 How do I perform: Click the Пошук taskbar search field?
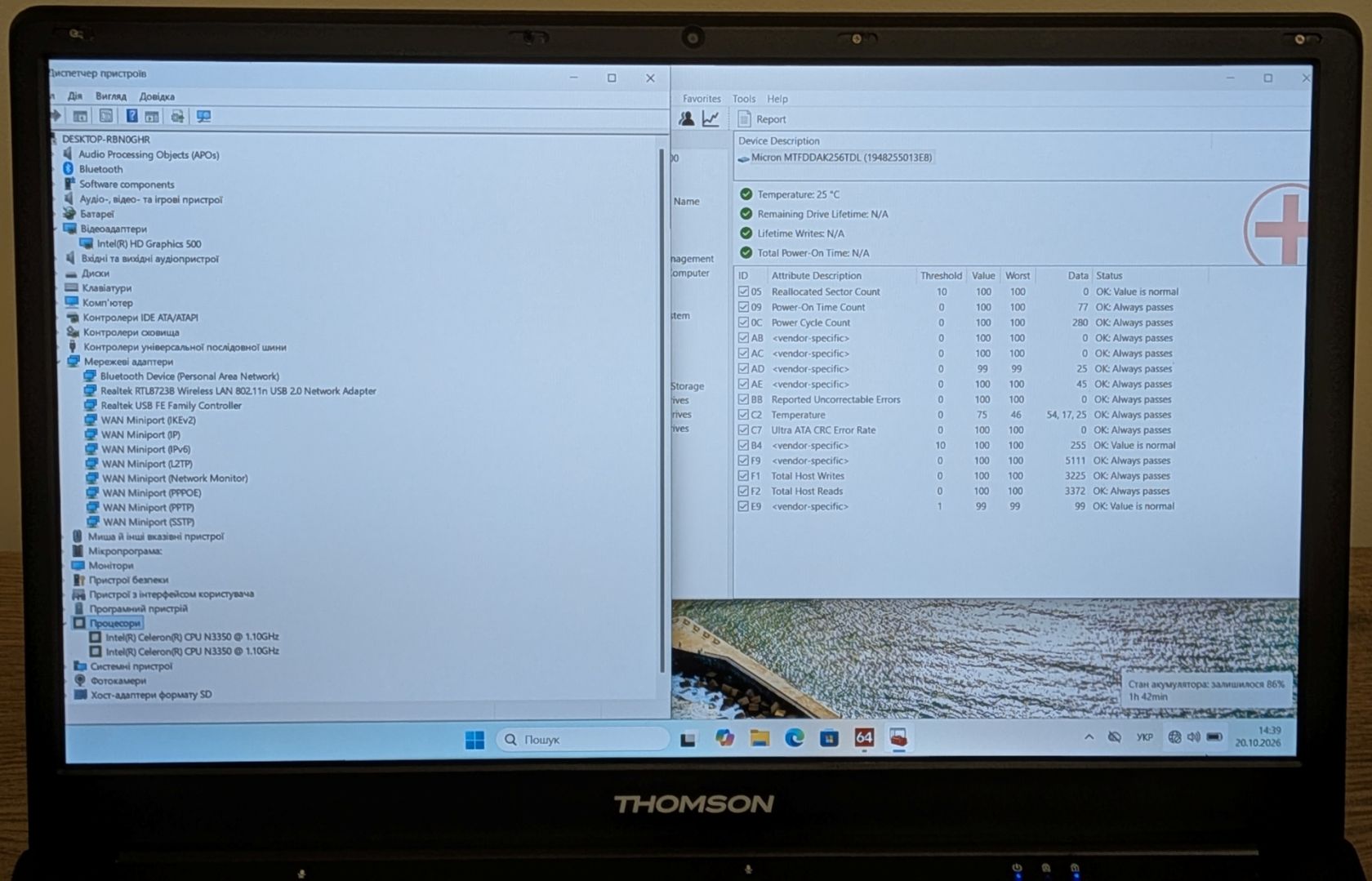click(582, 739)
